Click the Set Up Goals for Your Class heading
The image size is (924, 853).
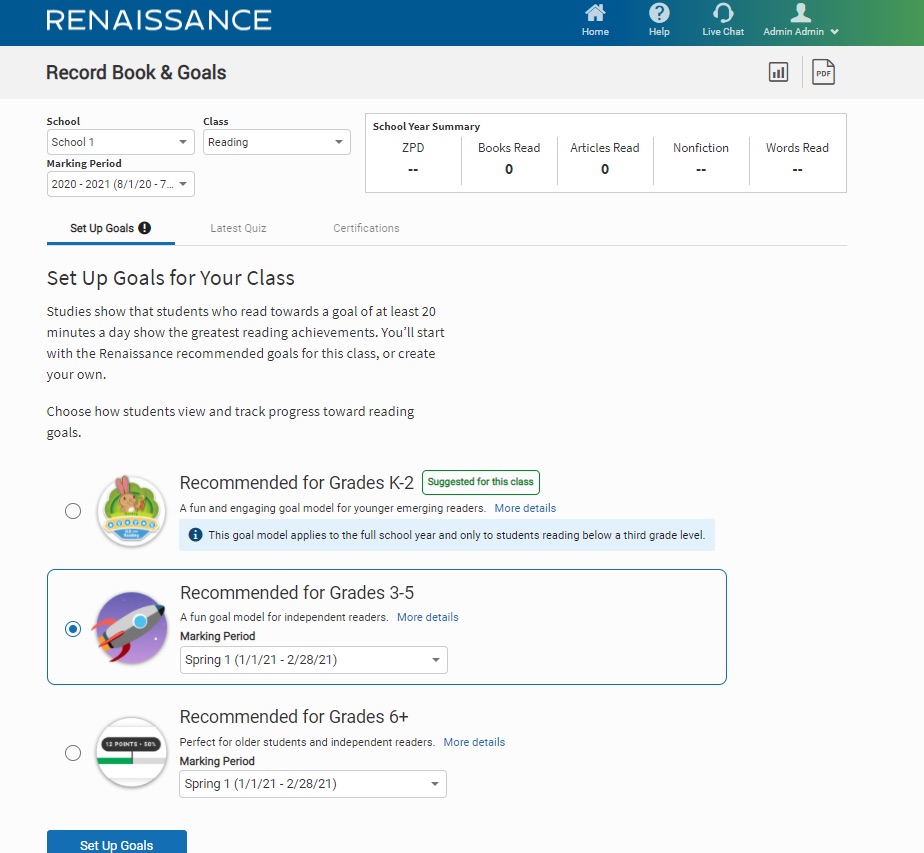(170, 278)
